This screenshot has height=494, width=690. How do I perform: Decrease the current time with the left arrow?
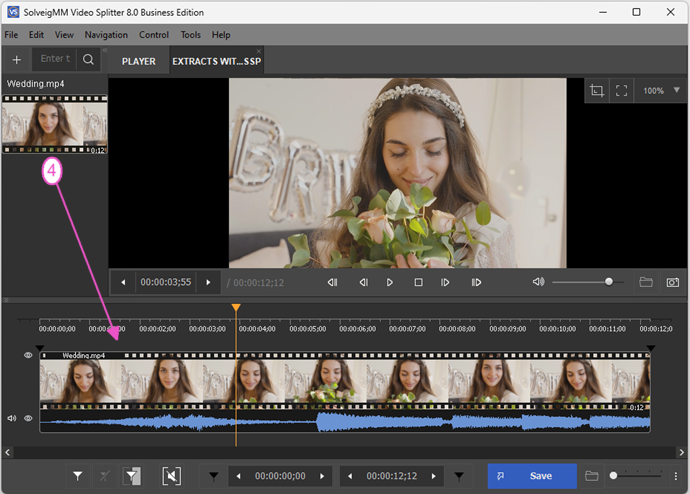(x=123, y=282)
